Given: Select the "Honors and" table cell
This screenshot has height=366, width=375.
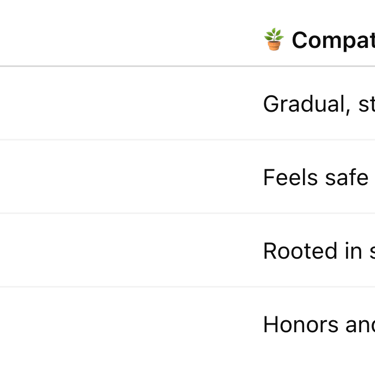Looking at the screenshot, I should pyautogui.click(x=319, y=324).
